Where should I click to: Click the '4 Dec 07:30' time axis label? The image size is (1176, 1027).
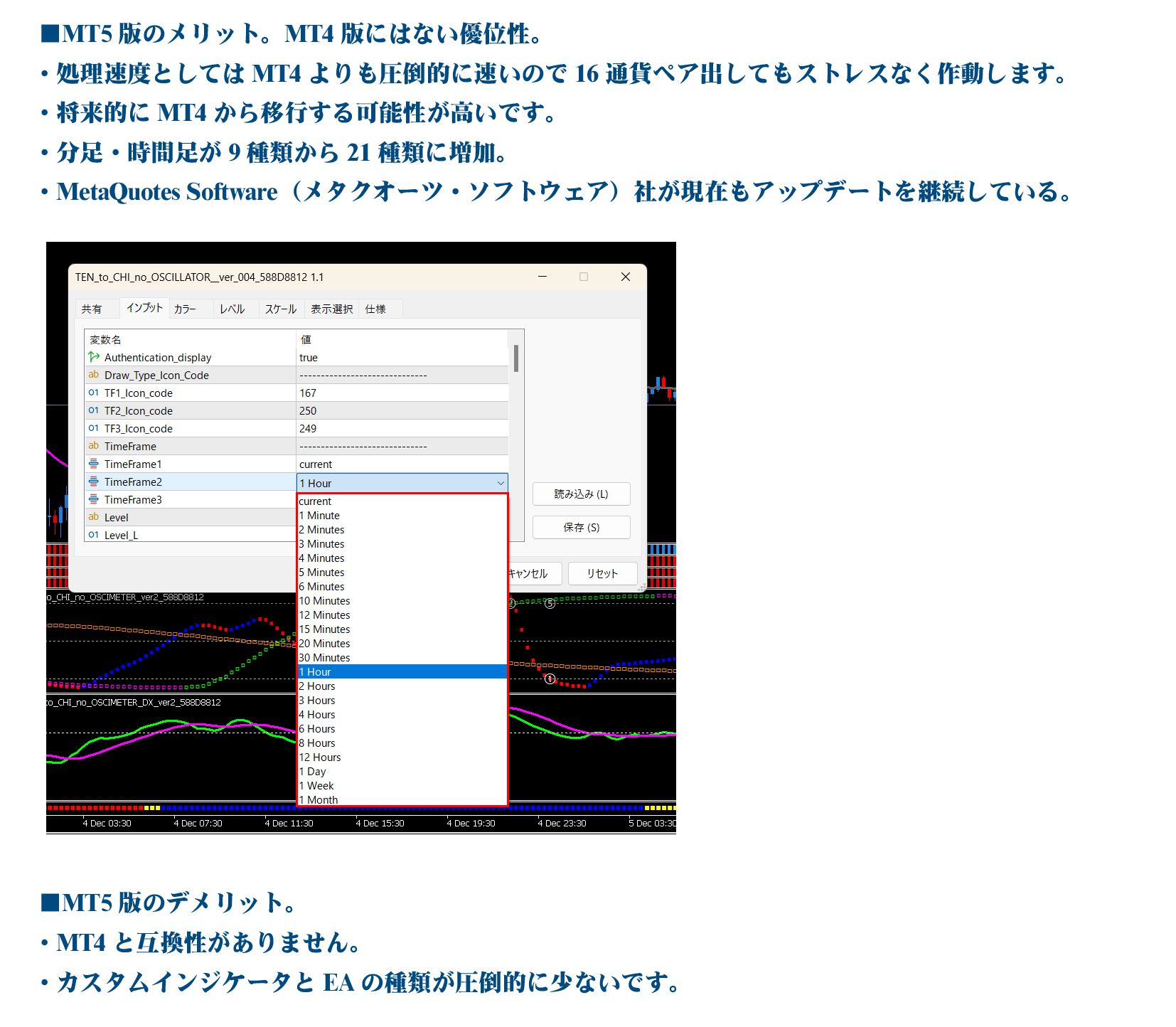198,824
